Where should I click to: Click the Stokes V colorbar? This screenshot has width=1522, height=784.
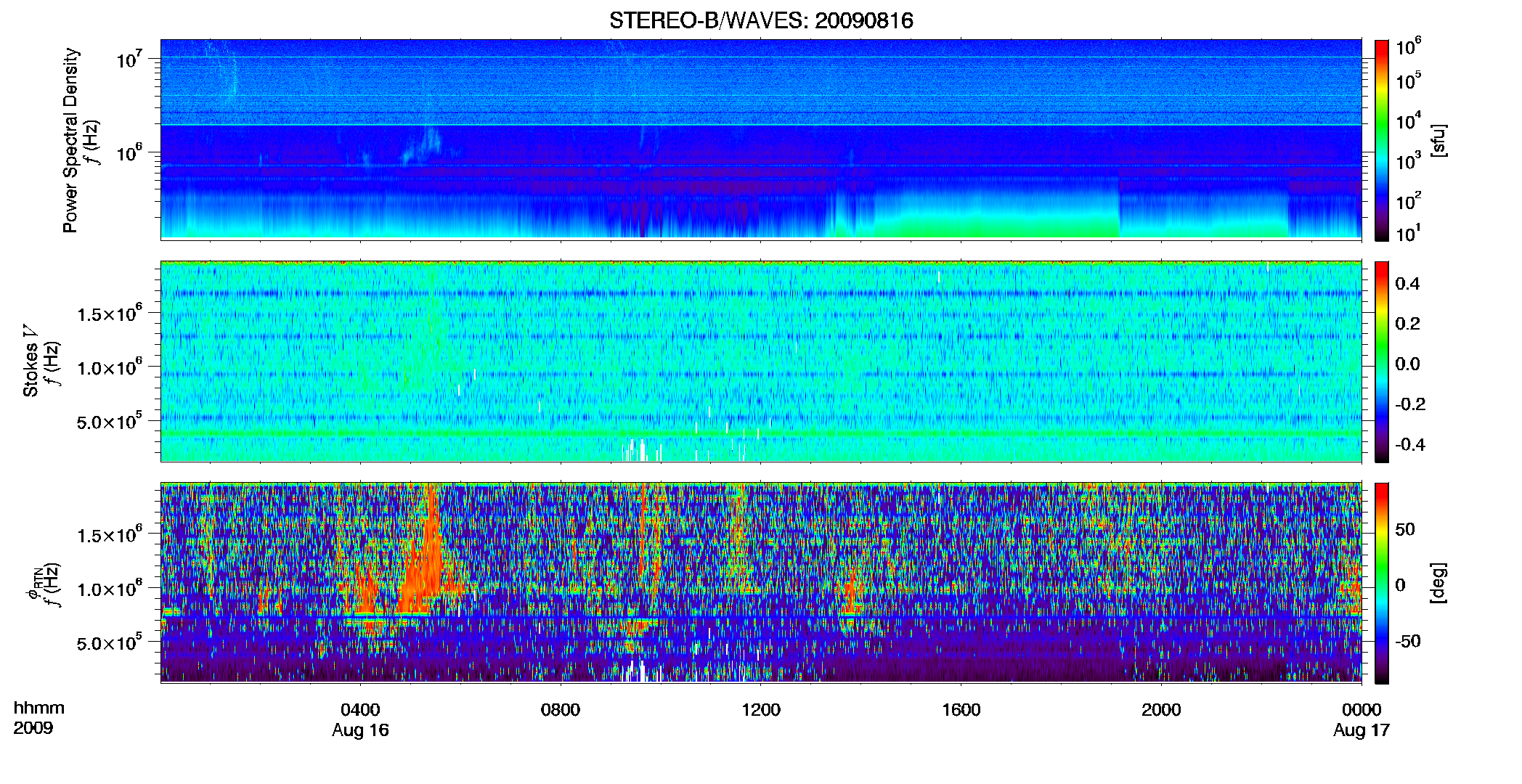pyautogui.click(x=1382, y=362)
